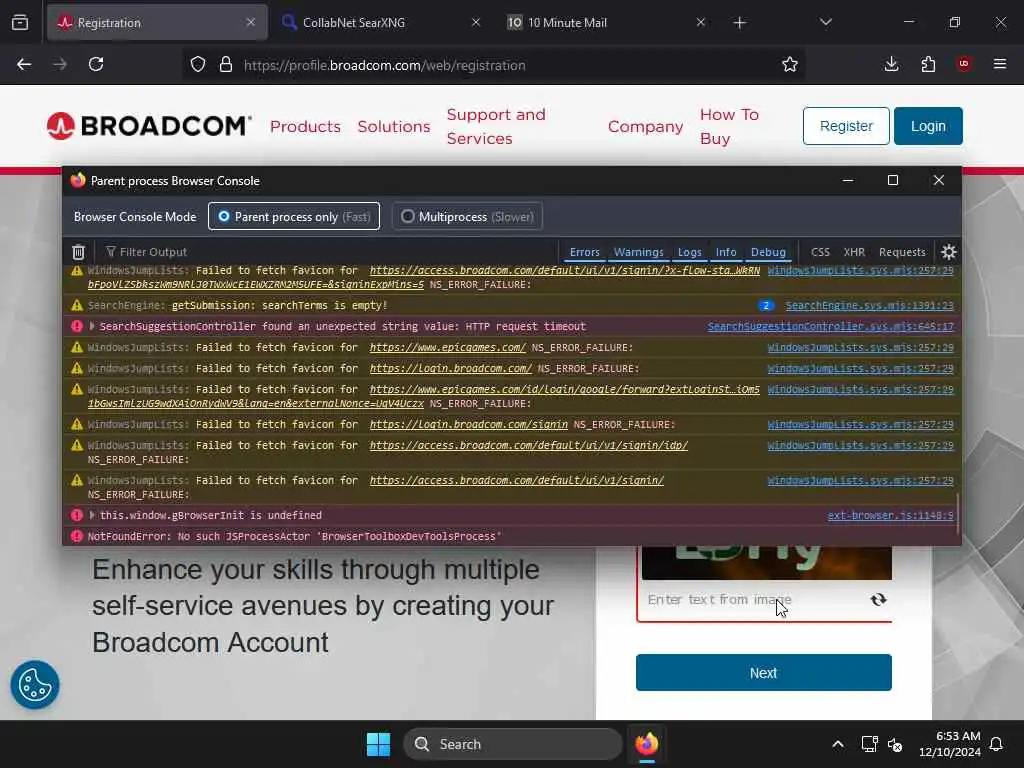
Task: Open the access.broadcom.com signin/idp link
Action: [x=528, y=445]
